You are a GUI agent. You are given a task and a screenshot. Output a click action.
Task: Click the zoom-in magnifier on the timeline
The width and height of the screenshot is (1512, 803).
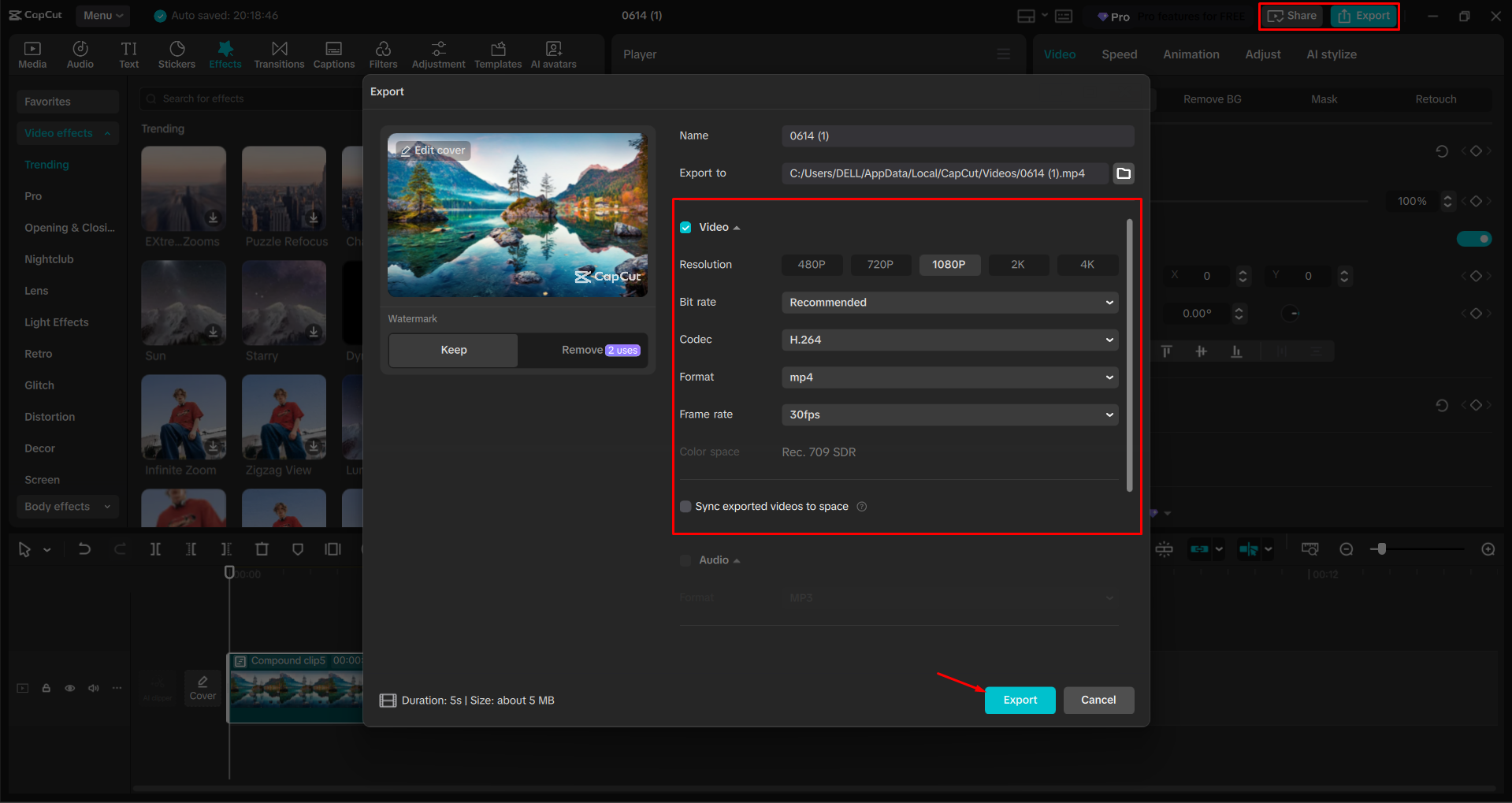click(x=1488, y=548)
